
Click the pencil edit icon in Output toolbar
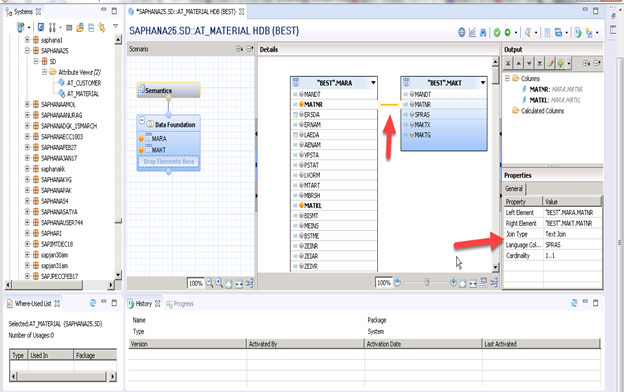[550, 63]
